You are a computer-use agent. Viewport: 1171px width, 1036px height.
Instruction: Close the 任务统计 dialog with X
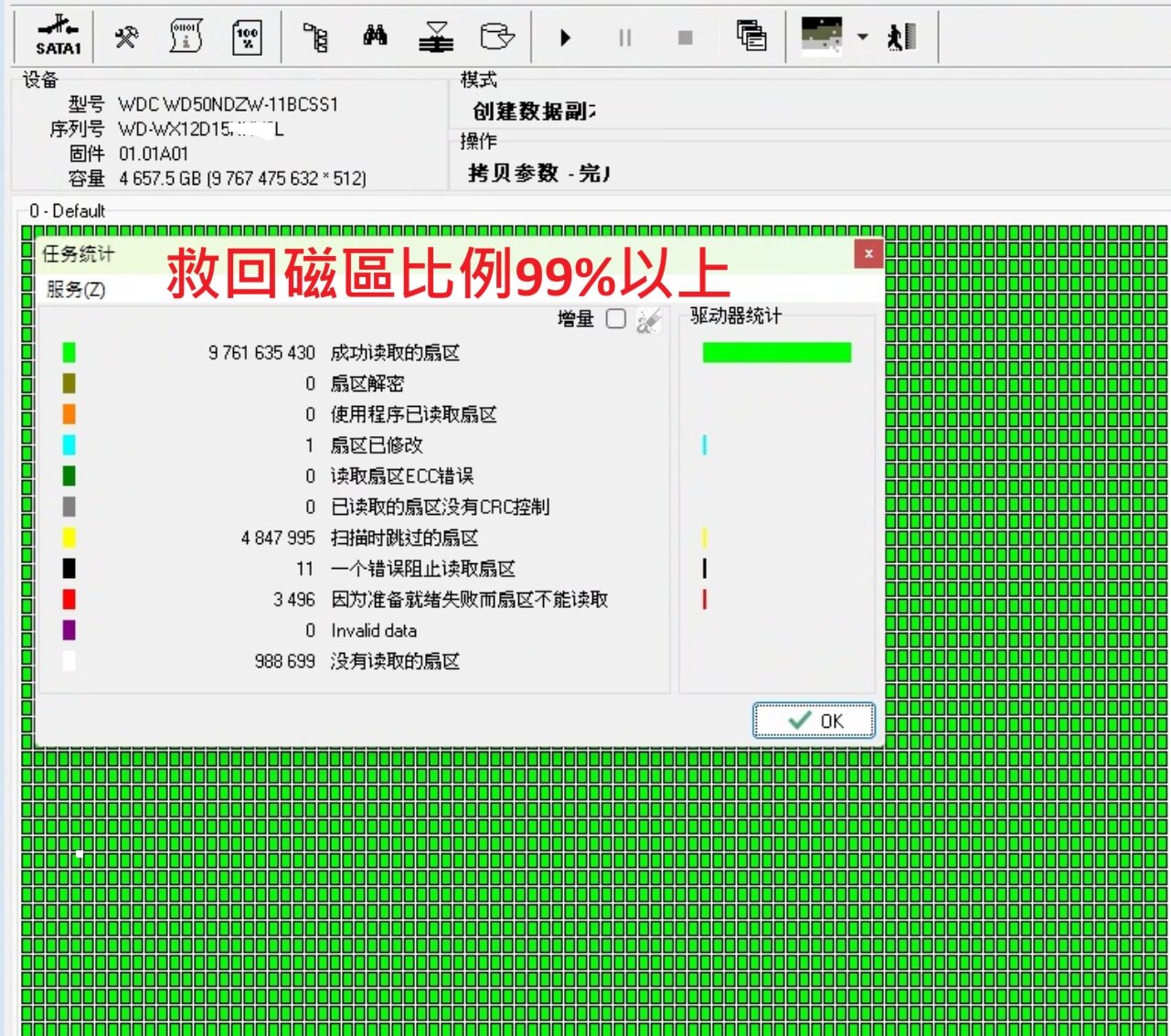coord(868,253)
